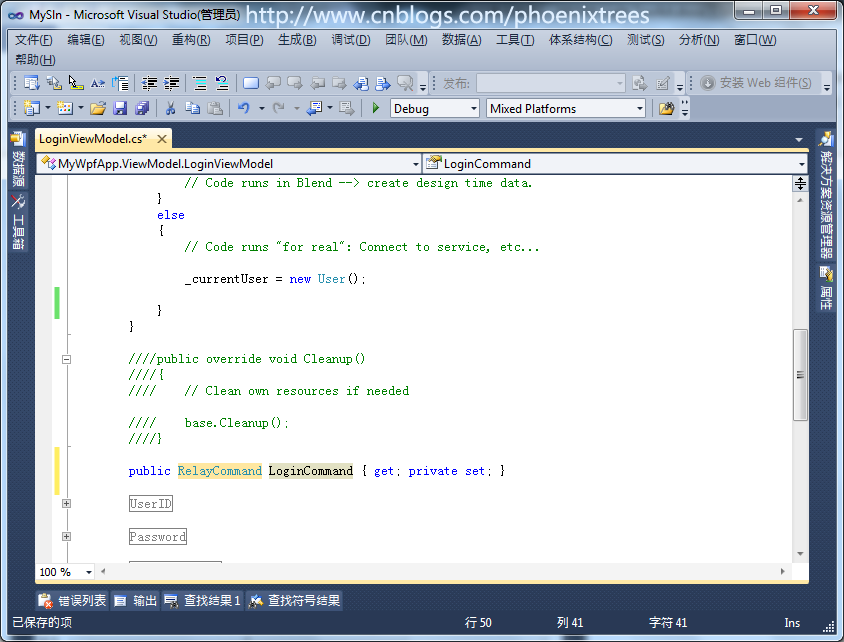Image resolution: width=844 pixels, height=642 pixels.
Task: Open the 帮助(H) menu
Action: pyautogui.click(x=35, y=60)
